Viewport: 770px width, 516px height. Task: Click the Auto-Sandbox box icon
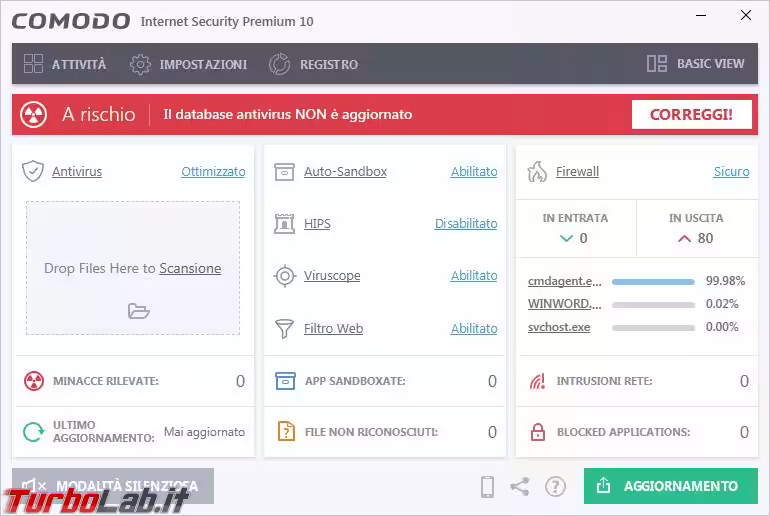[x=285, y=171]
